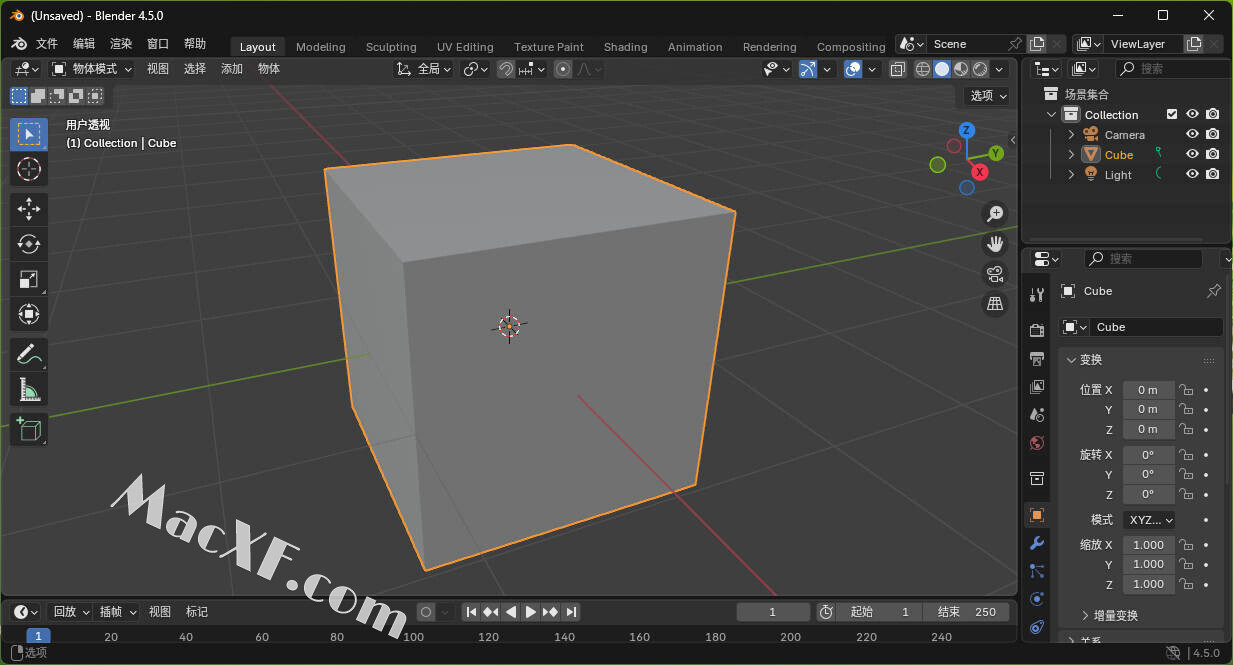Switch to the UV Editing workspace tab
This screenshot has width=1233, height=665.
tap(465, 47)
